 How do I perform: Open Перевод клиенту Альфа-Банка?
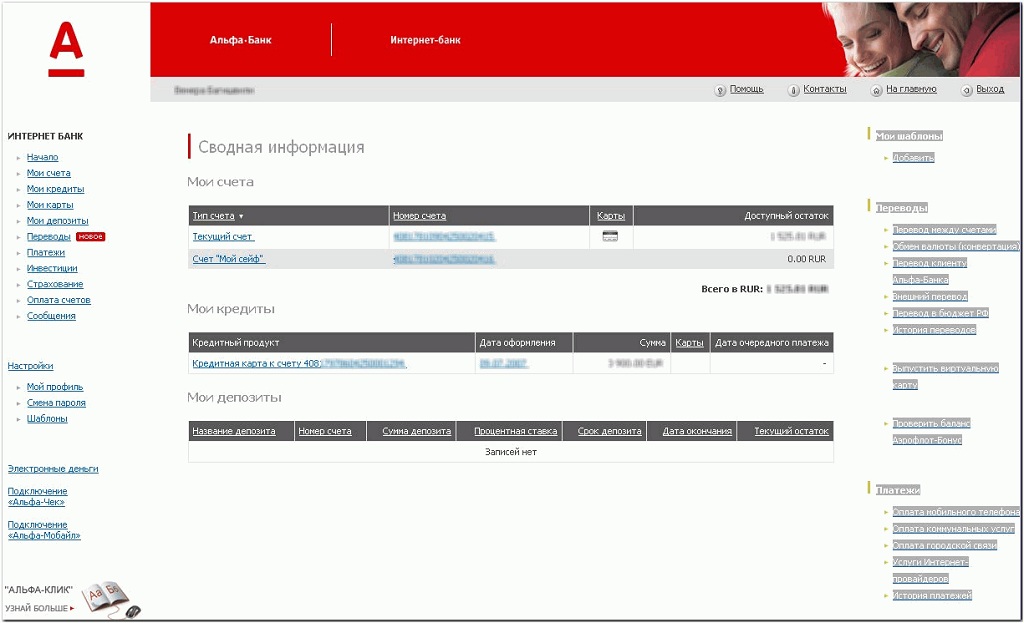pos(930,272)
